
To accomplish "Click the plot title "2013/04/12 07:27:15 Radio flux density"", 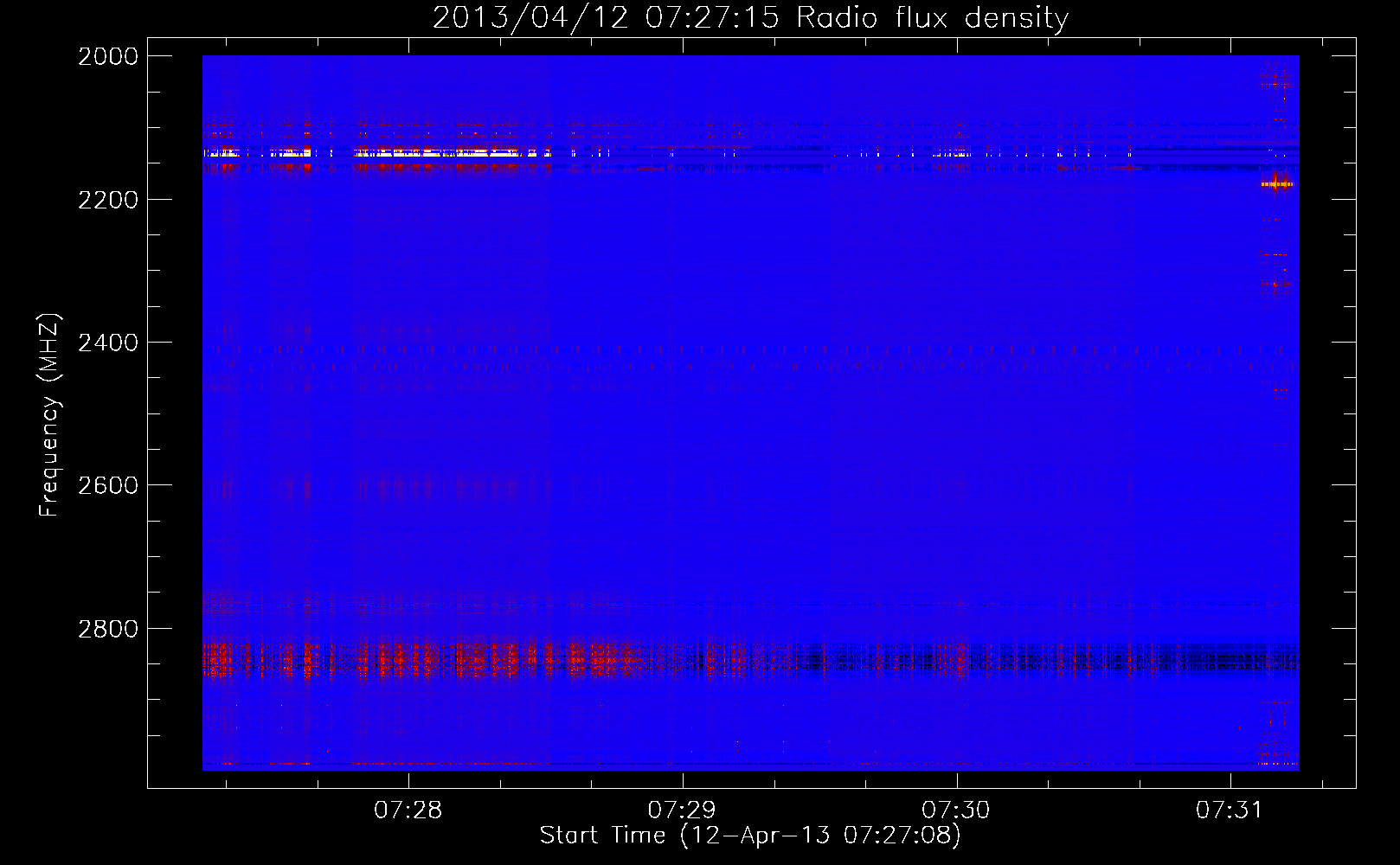I will (x=750, y=17).
